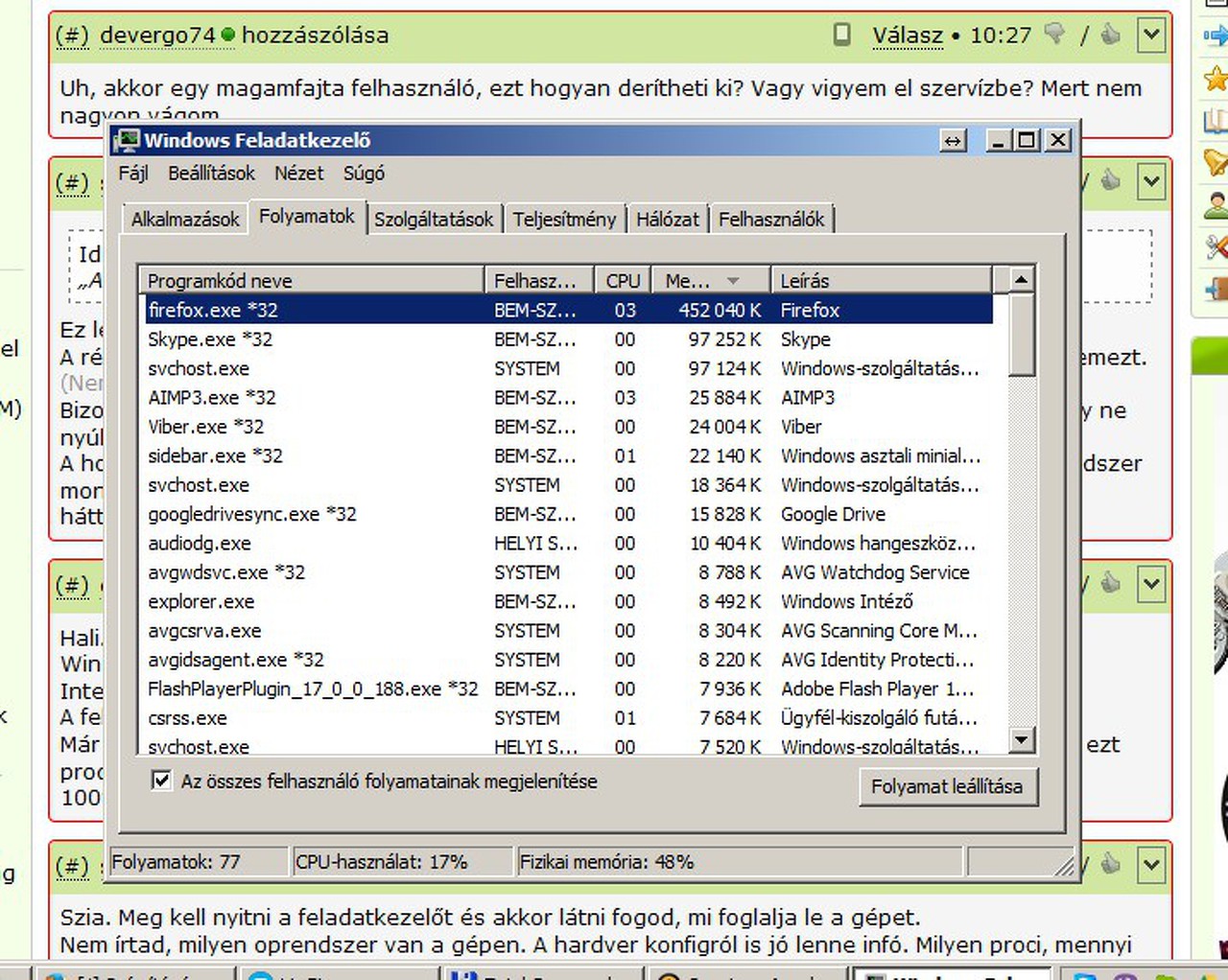Image resolution: width=1228 pixels, height=980 pixels.
Task: Show the Felhasználók tab
Action: pyautogui.click(x=771, y=220)
